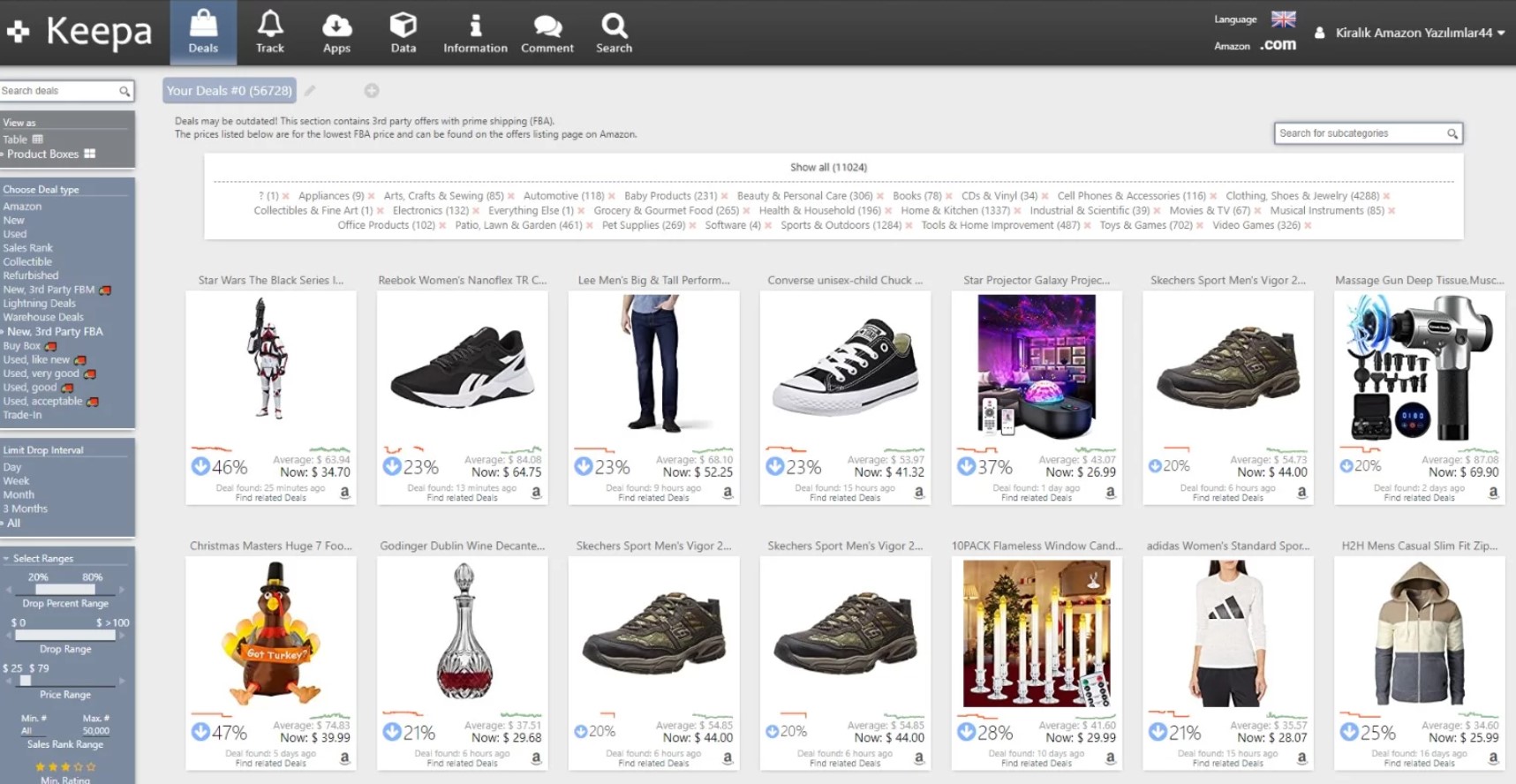Viewport: 1516px width, 784px height.
Task: Open the Information menu item
Action: 475,32
